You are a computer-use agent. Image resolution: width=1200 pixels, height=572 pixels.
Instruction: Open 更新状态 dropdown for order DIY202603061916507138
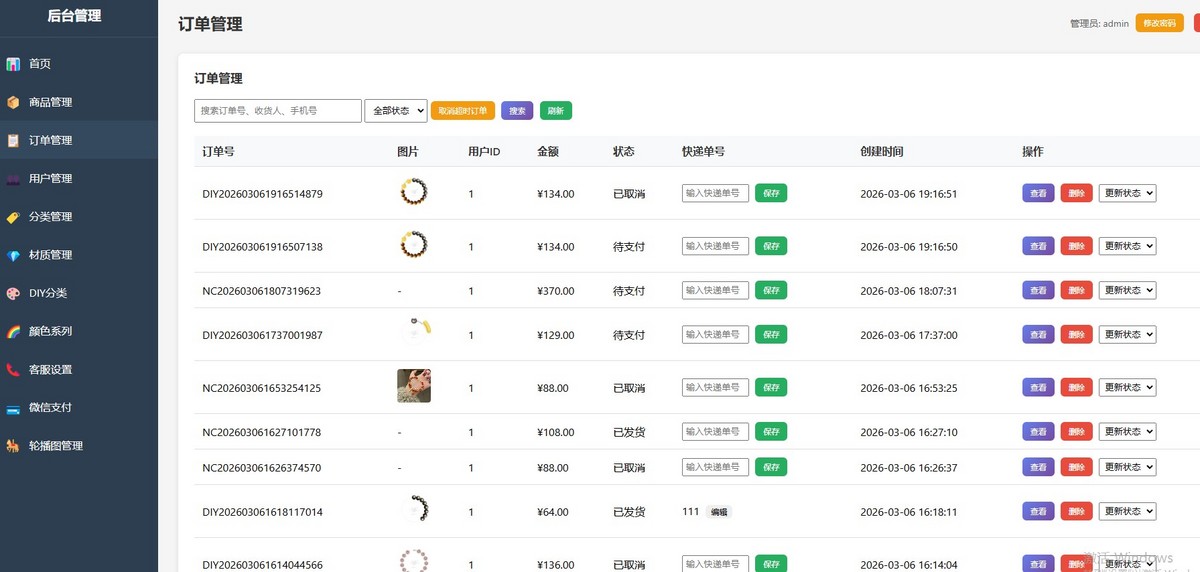click(x=1127, y=246)
